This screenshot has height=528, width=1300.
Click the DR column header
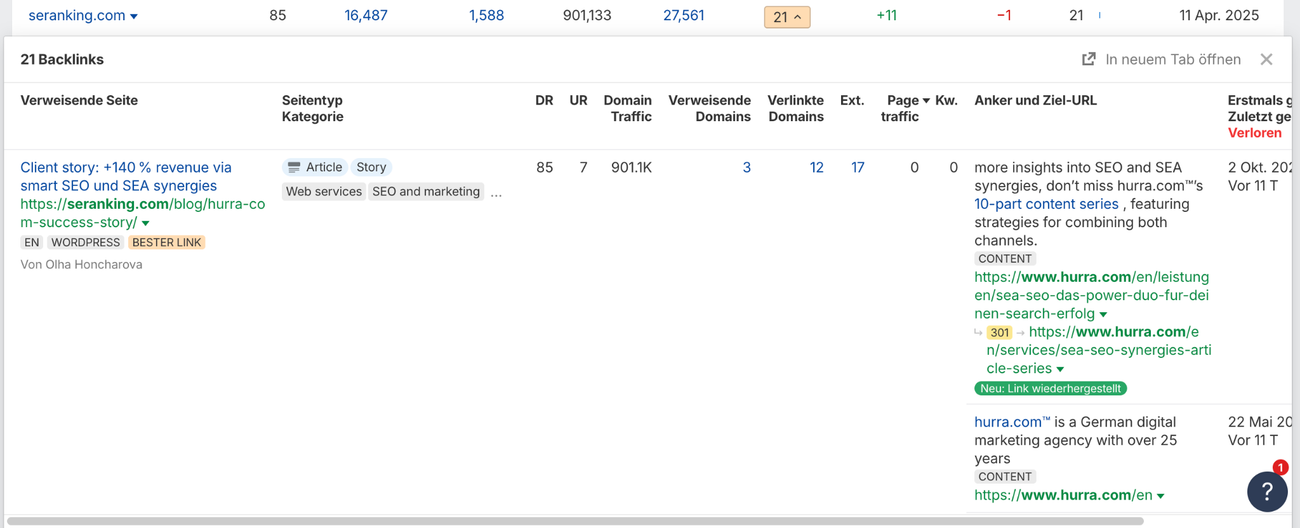point(544,100)
